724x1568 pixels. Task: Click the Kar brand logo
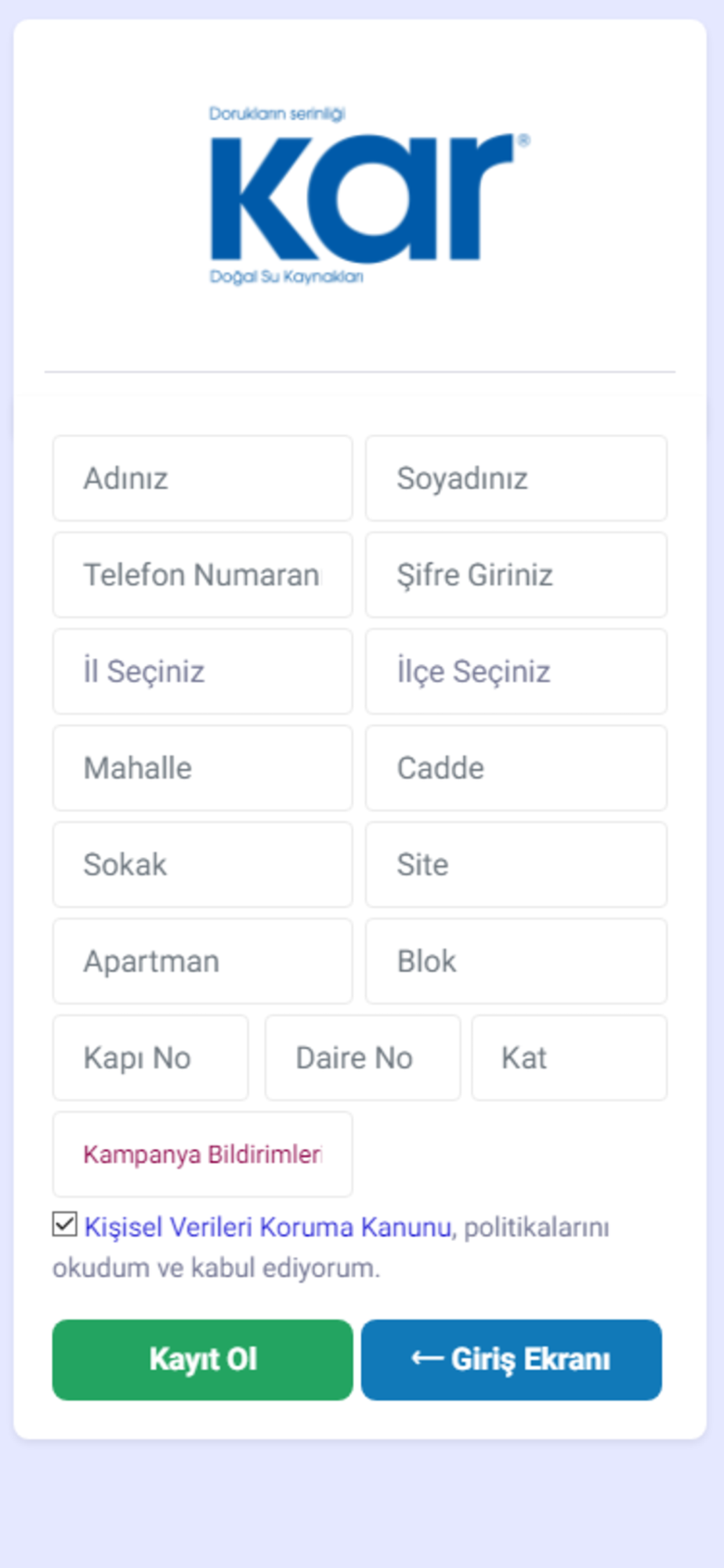368,196
